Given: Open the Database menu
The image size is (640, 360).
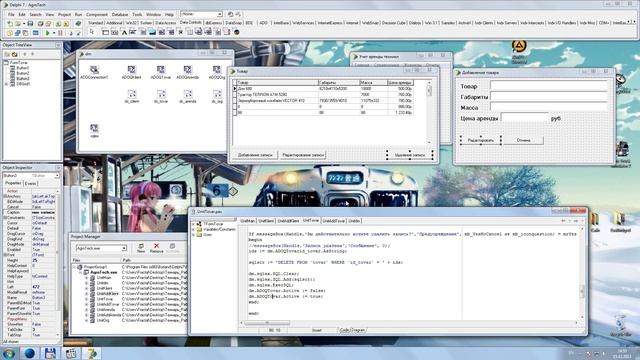Looking at the screenshot, I should tap(120, 14).
